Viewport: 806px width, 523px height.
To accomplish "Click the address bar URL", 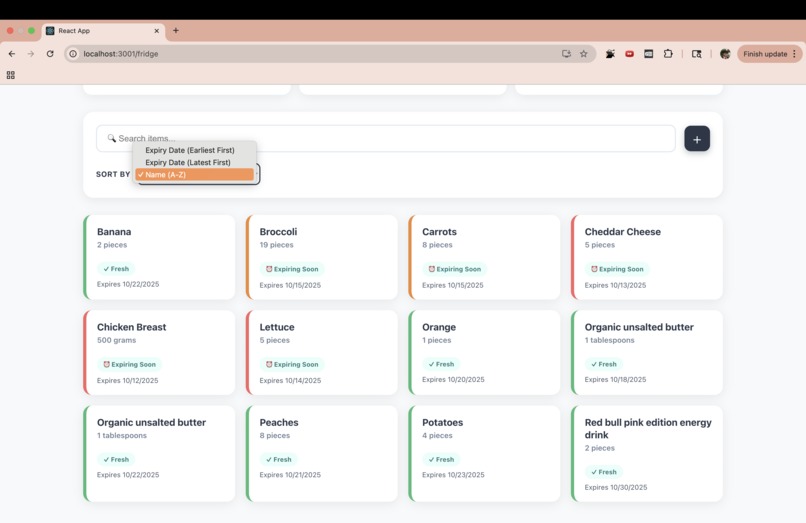I will (x=121, y=53).
